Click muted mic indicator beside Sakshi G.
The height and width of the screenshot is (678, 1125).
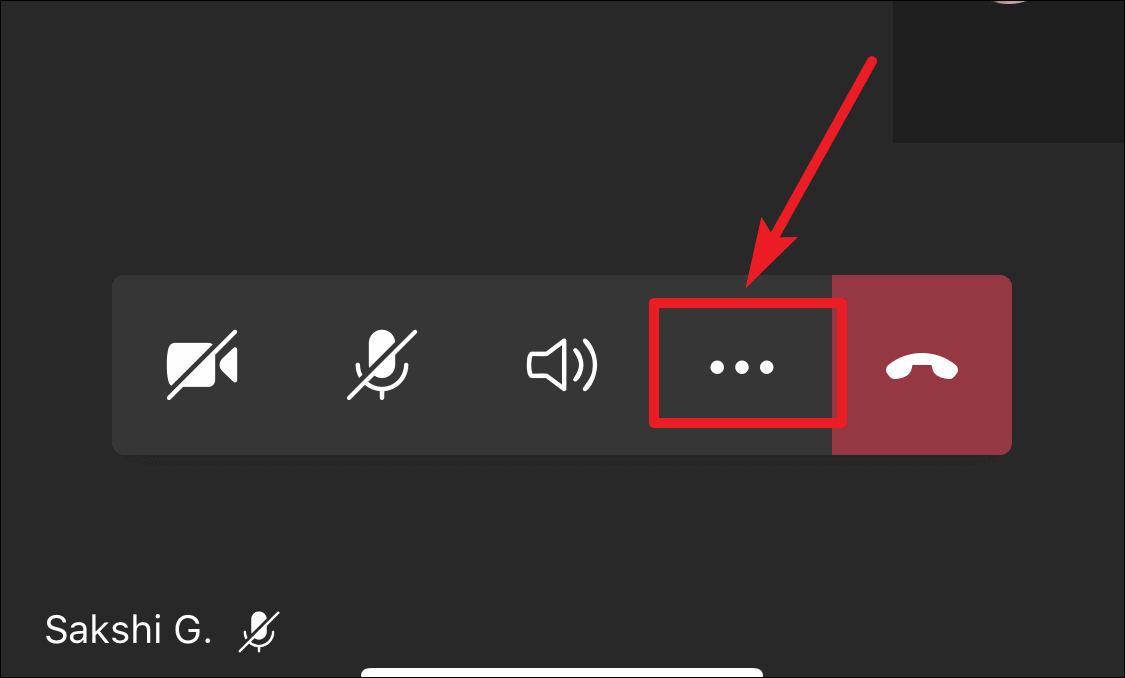coord(258,631)
